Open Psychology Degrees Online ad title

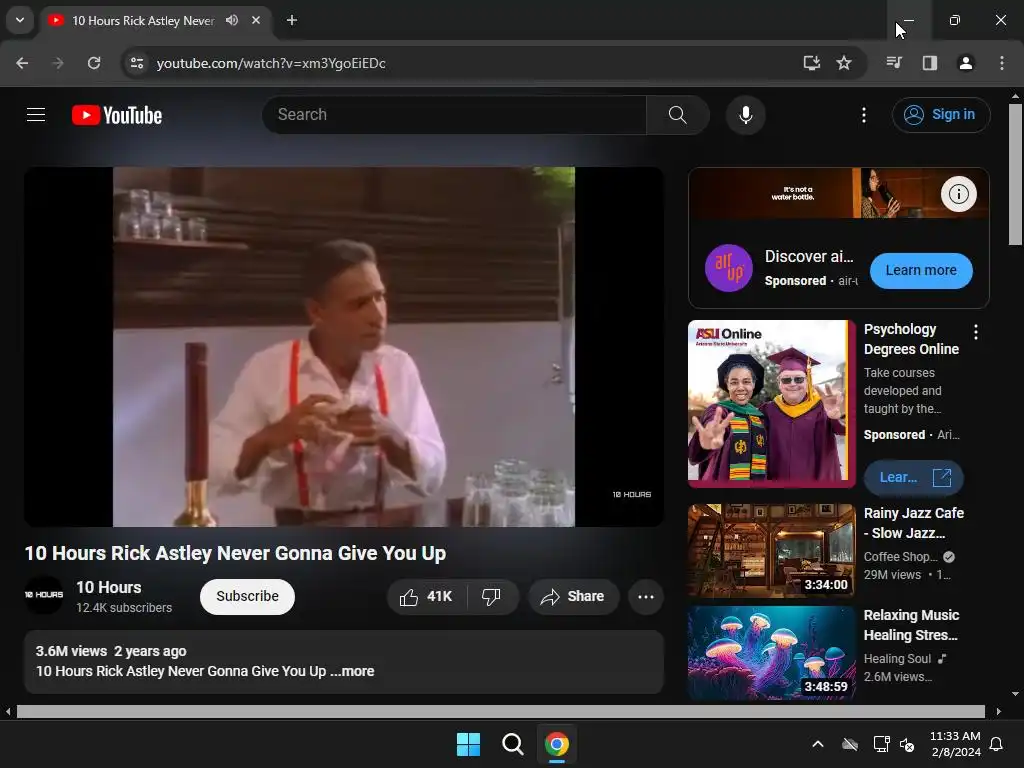point(911,339)
